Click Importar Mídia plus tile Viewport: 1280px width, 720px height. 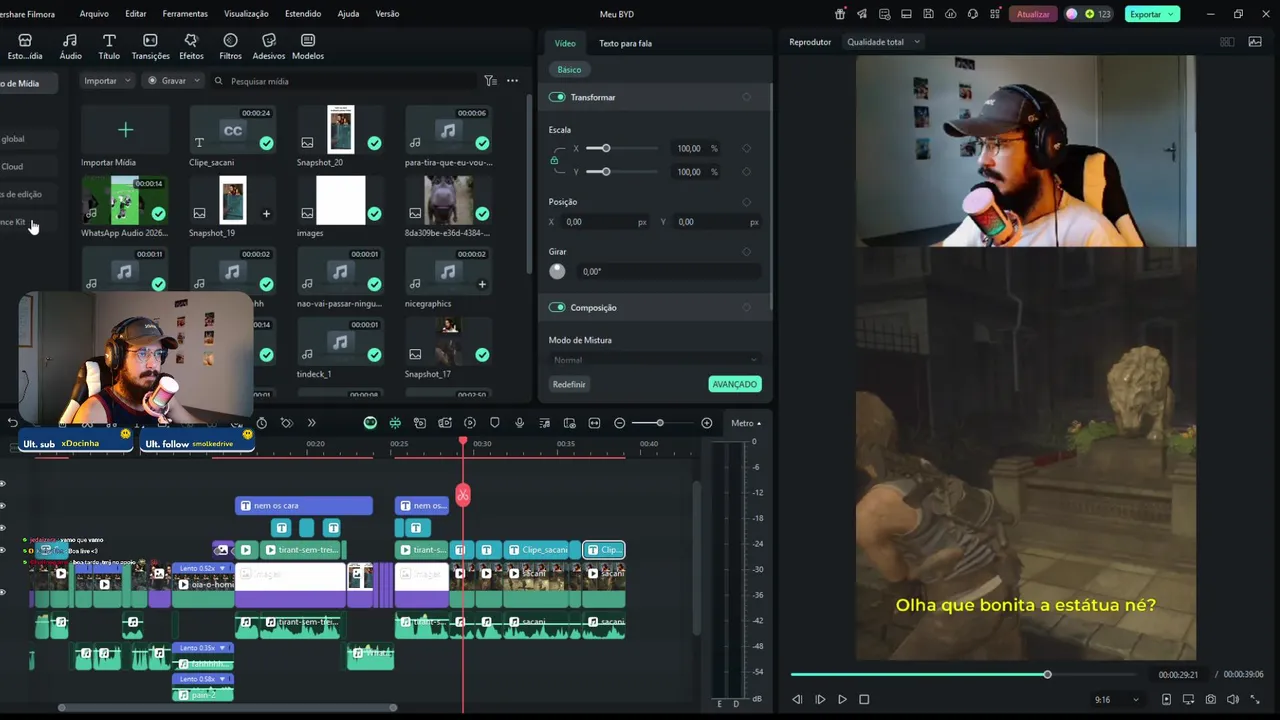tap(125, 130)
